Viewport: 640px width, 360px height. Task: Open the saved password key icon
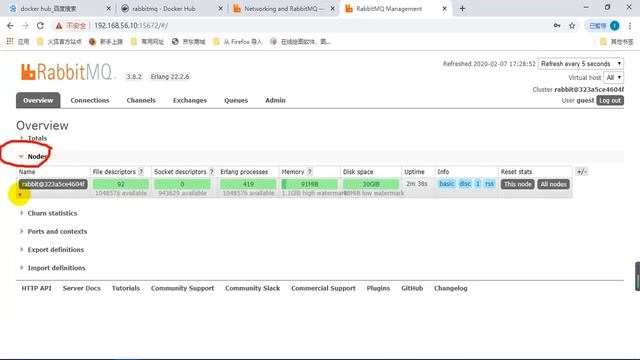(x=557, y=25)
